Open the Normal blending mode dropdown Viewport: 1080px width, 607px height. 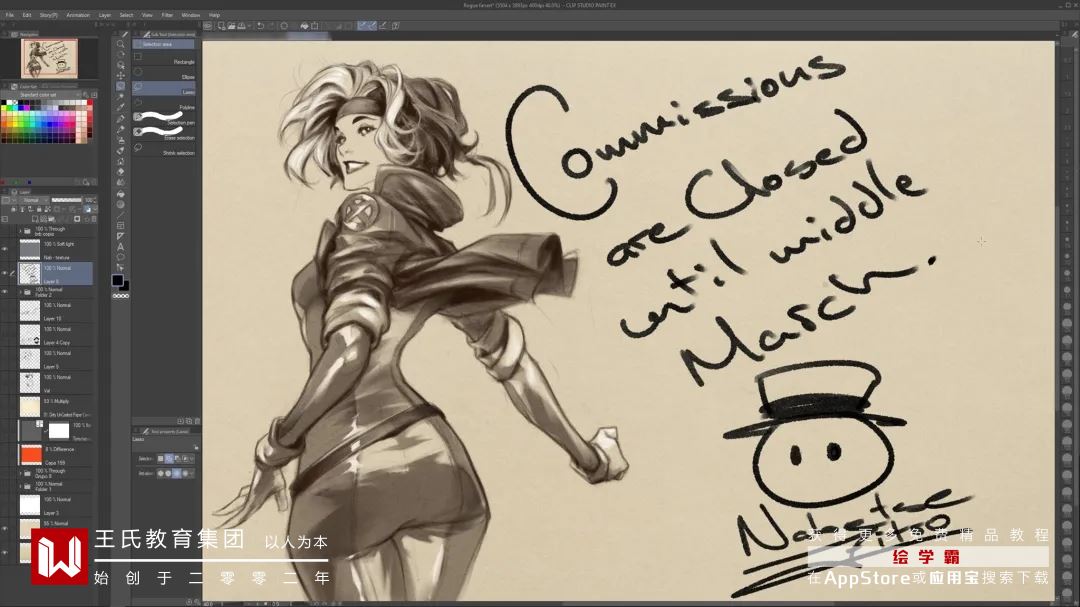tap(33, 200)
